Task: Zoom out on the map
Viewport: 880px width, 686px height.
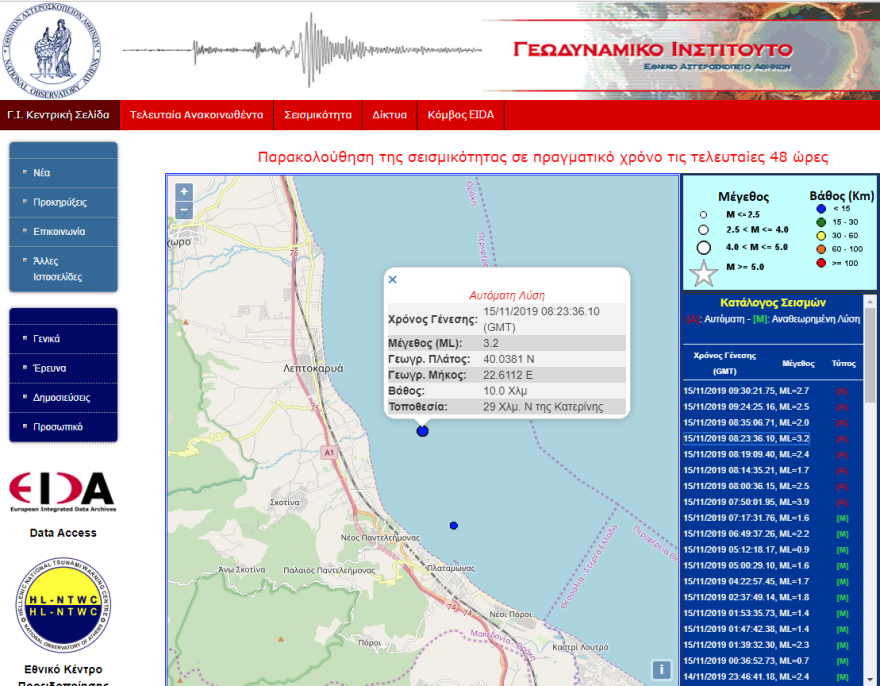Action: pyautogui.click(x=183, y=210)
